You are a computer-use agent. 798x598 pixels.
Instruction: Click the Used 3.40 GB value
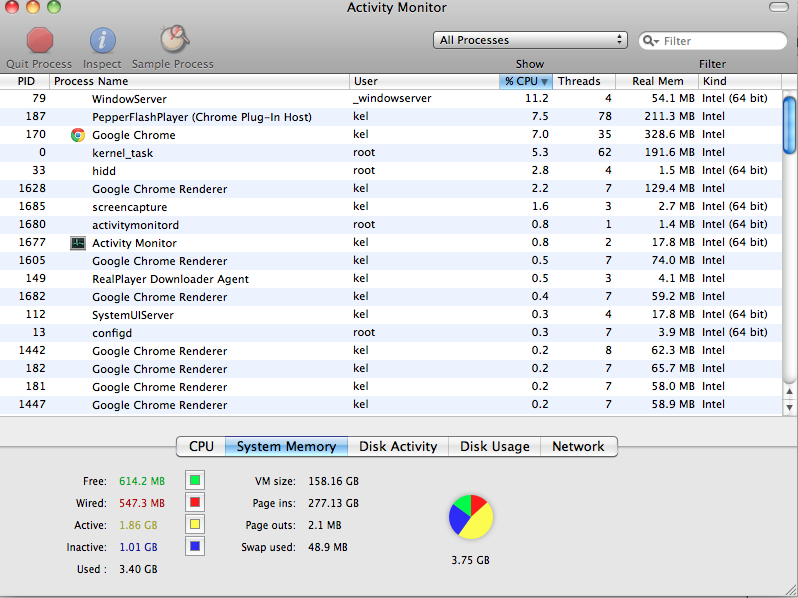[x=138, y=569]
